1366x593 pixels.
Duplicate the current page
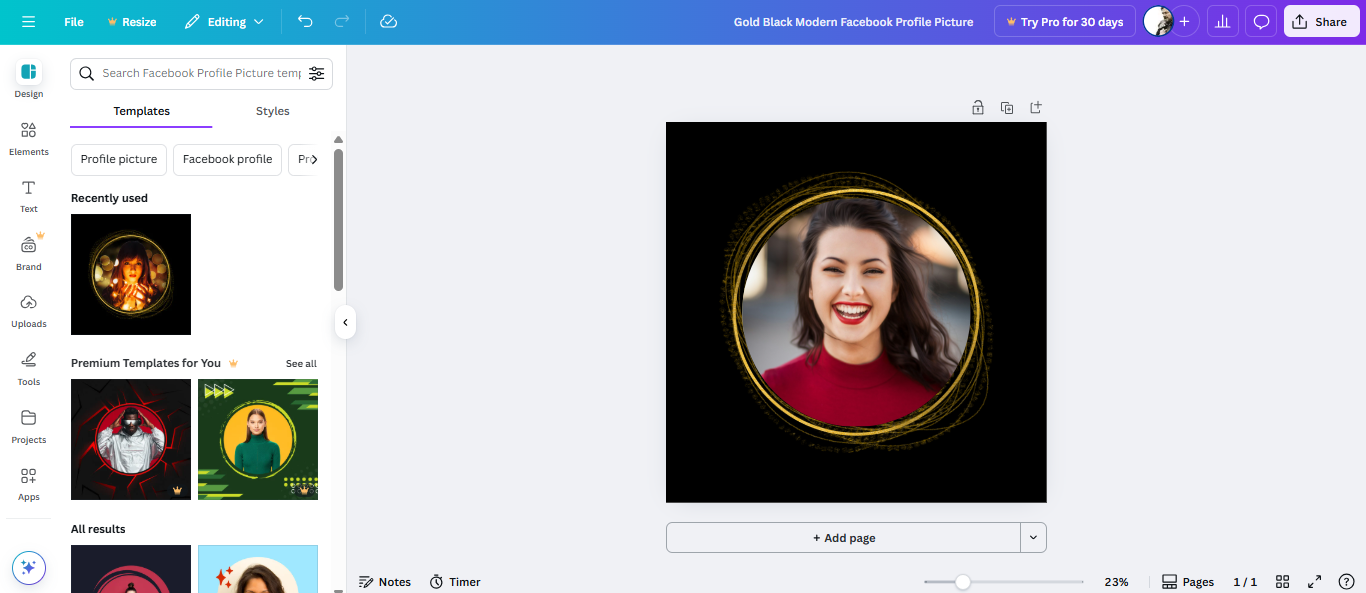(1007, 107)
